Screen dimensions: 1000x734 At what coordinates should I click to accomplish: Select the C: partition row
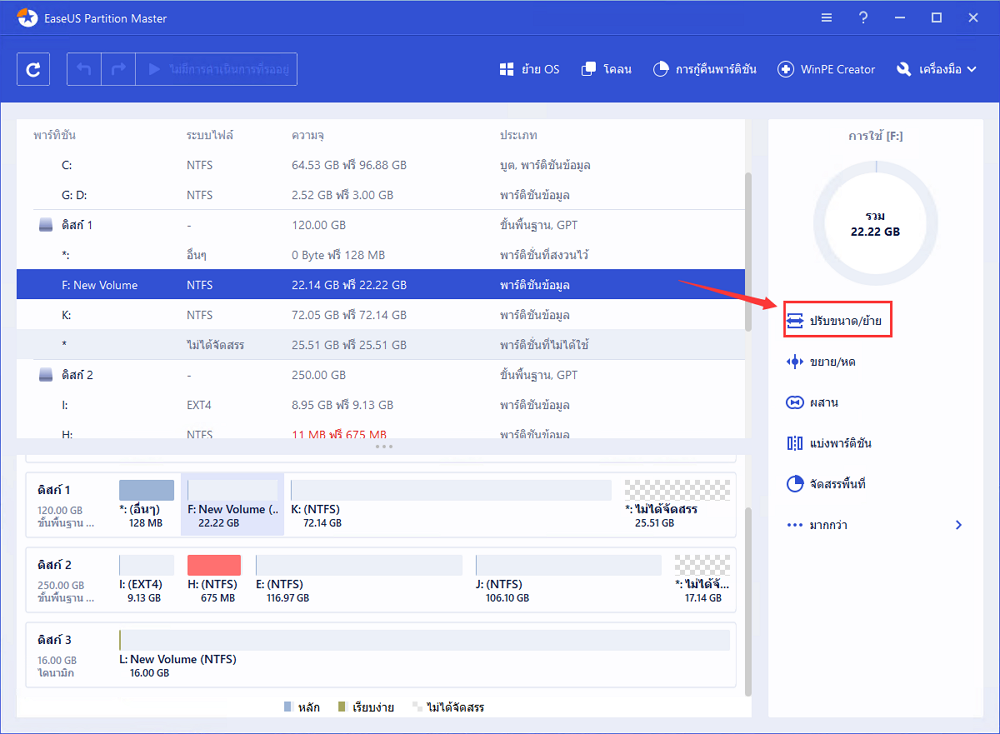coord(381,165)
